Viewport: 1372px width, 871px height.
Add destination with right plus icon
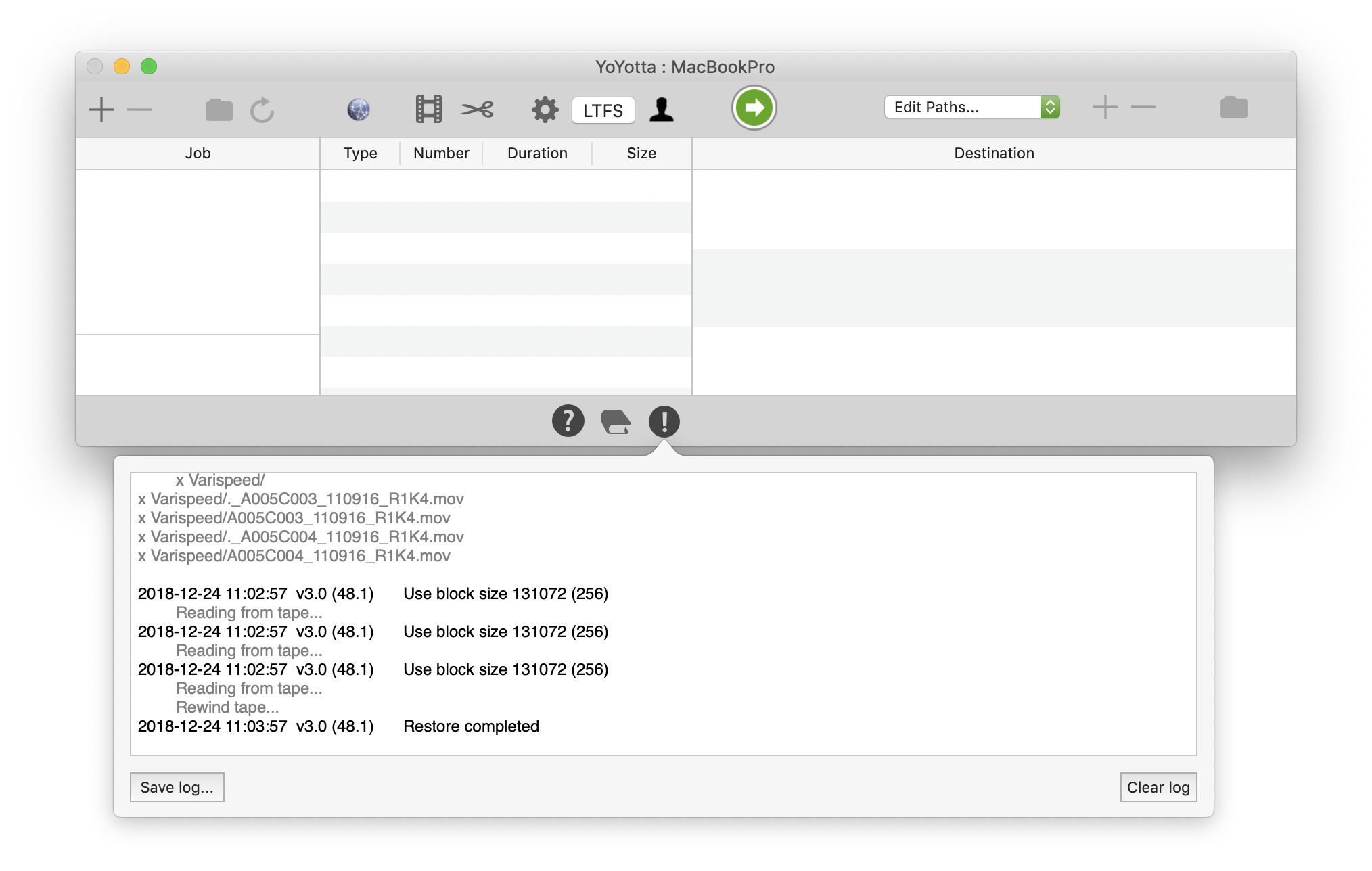tap(1105, 107)
